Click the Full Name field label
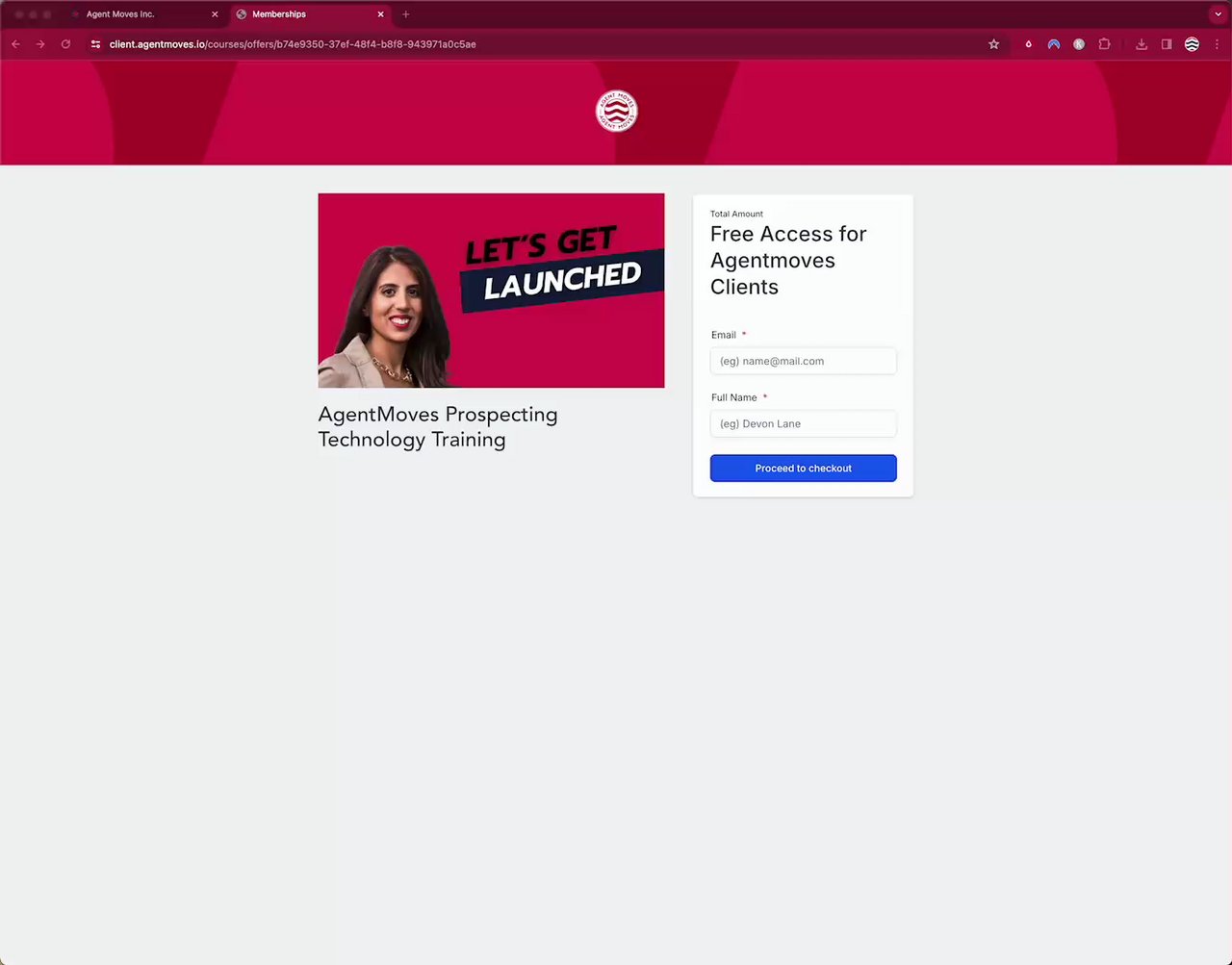 [734, 397]
